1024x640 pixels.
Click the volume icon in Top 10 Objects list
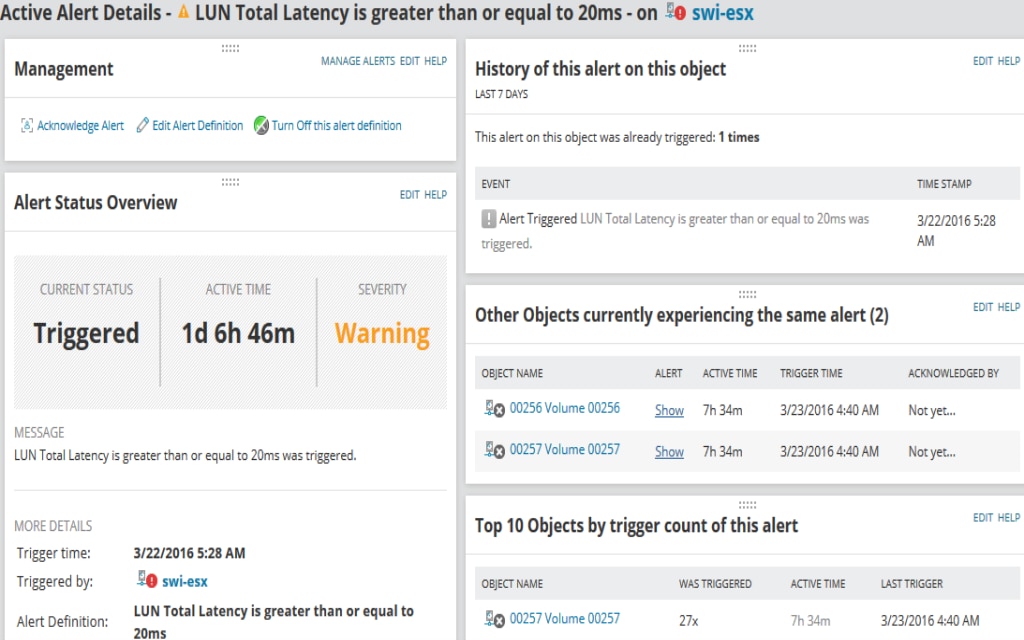pyautogui.click(x=493, y=618)
